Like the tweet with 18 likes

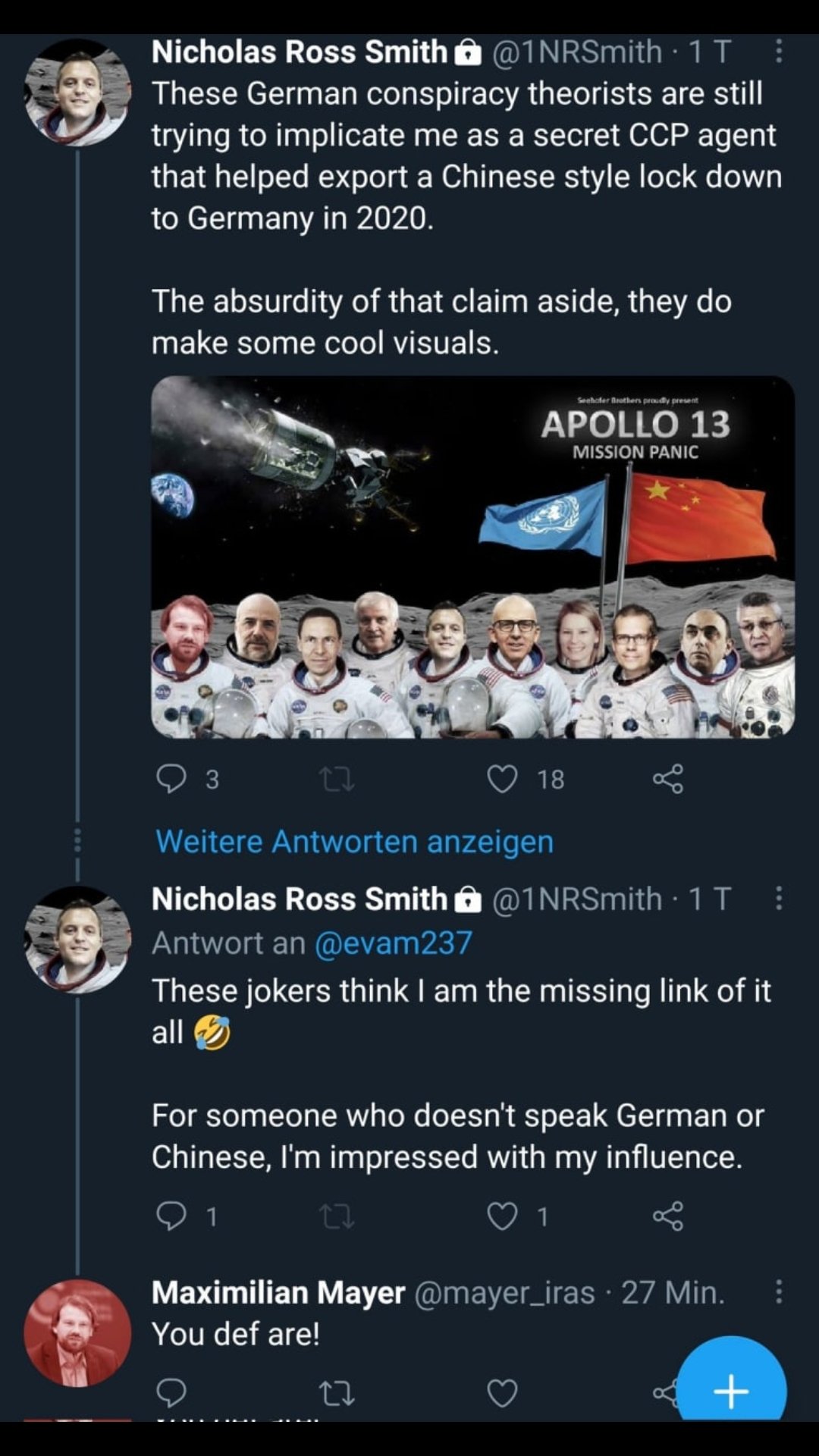(502, 779)
